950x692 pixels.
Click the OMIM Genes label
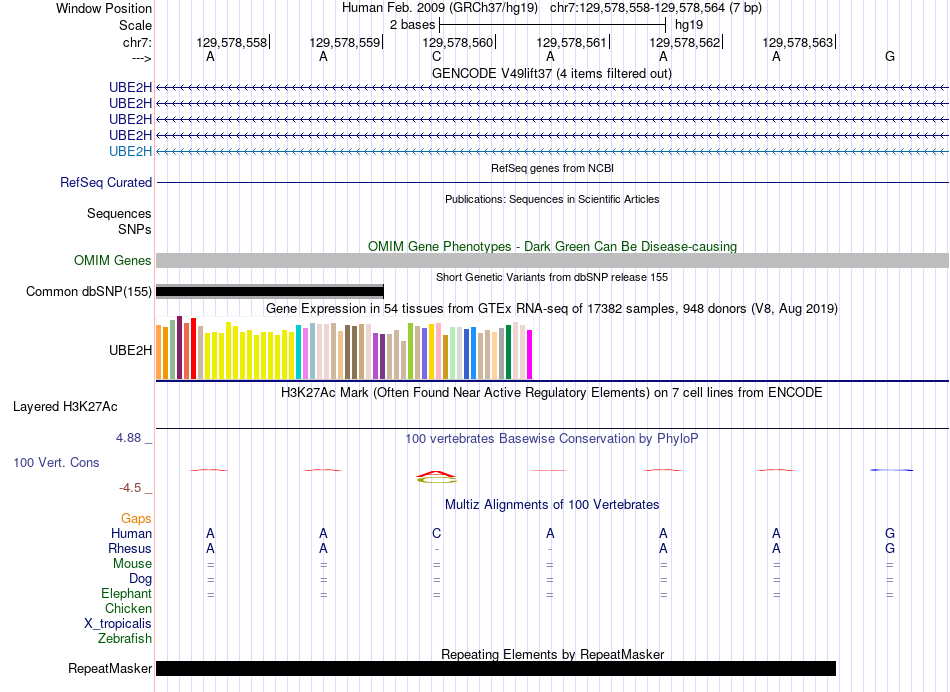112,261
